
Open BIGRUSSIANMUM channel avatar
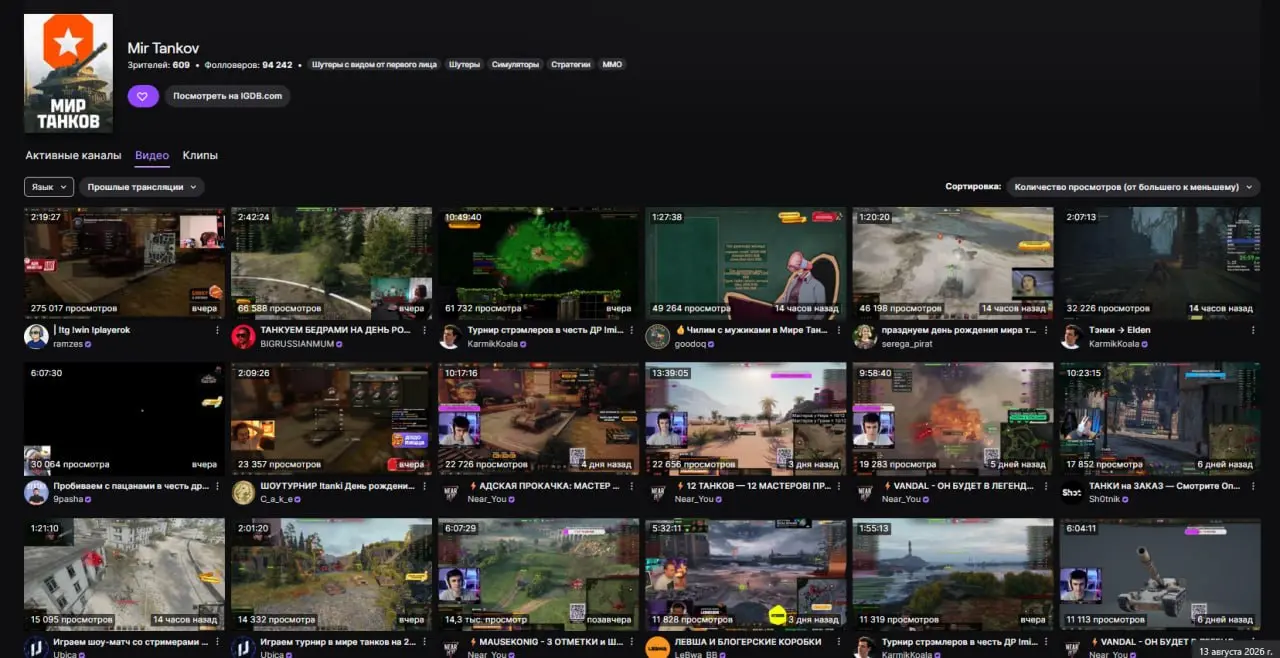[x=243, y=336]
